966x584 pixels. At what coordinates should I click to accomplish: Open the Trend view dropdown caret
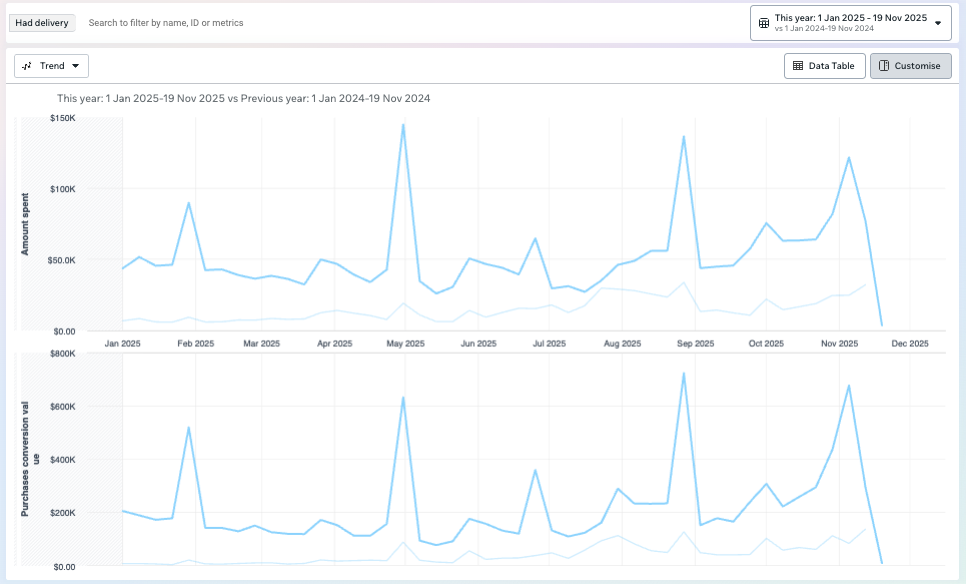pos(76,66)
